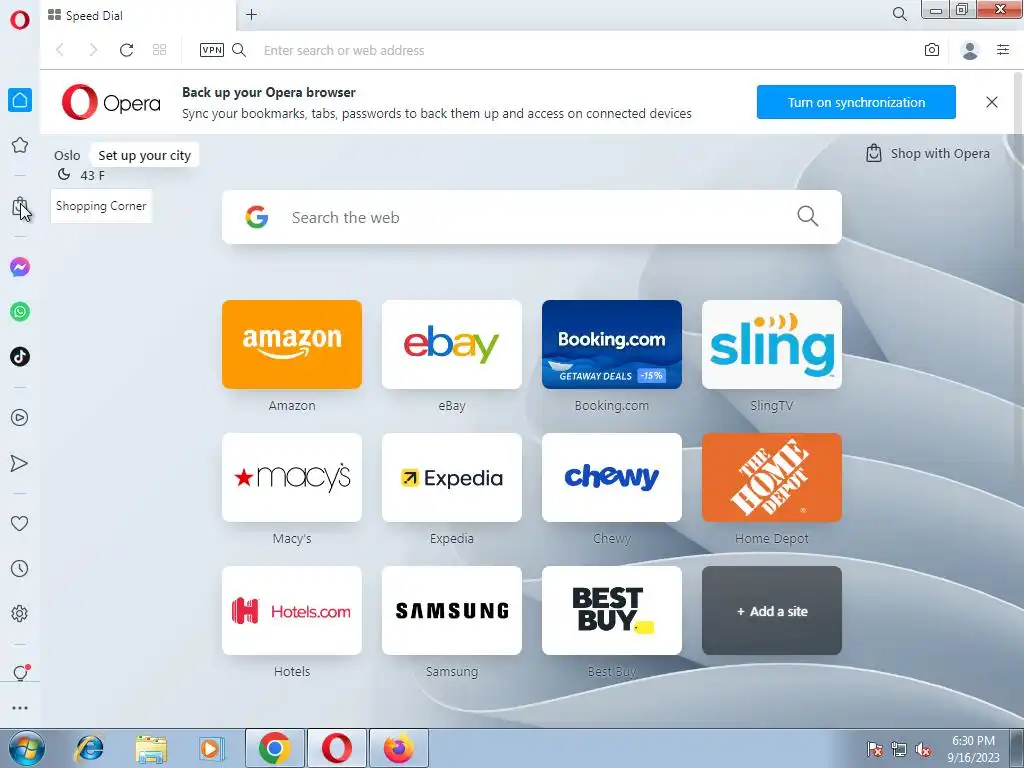This screenshot has height=768, width=1024.
Task: Click the Forward navigation arrow
Action: [x=93, y=50]
